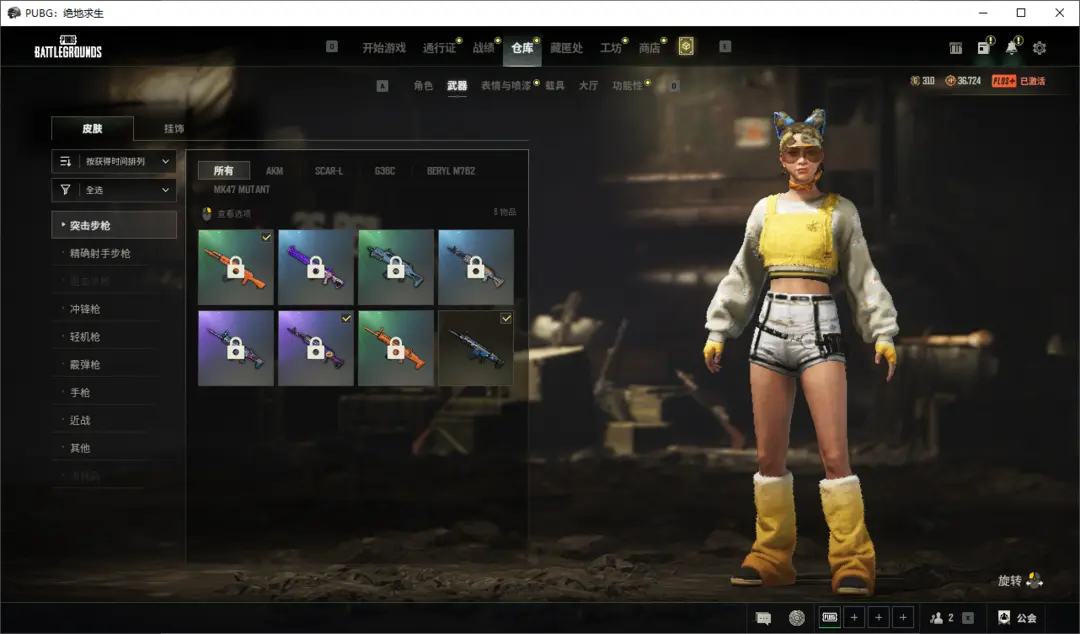Image resolution: width=1080 pixels, height=634 pixels.
Task: Select the locked blue rifle skin thumbnail in top row's last slot
Action: (476, 267)
